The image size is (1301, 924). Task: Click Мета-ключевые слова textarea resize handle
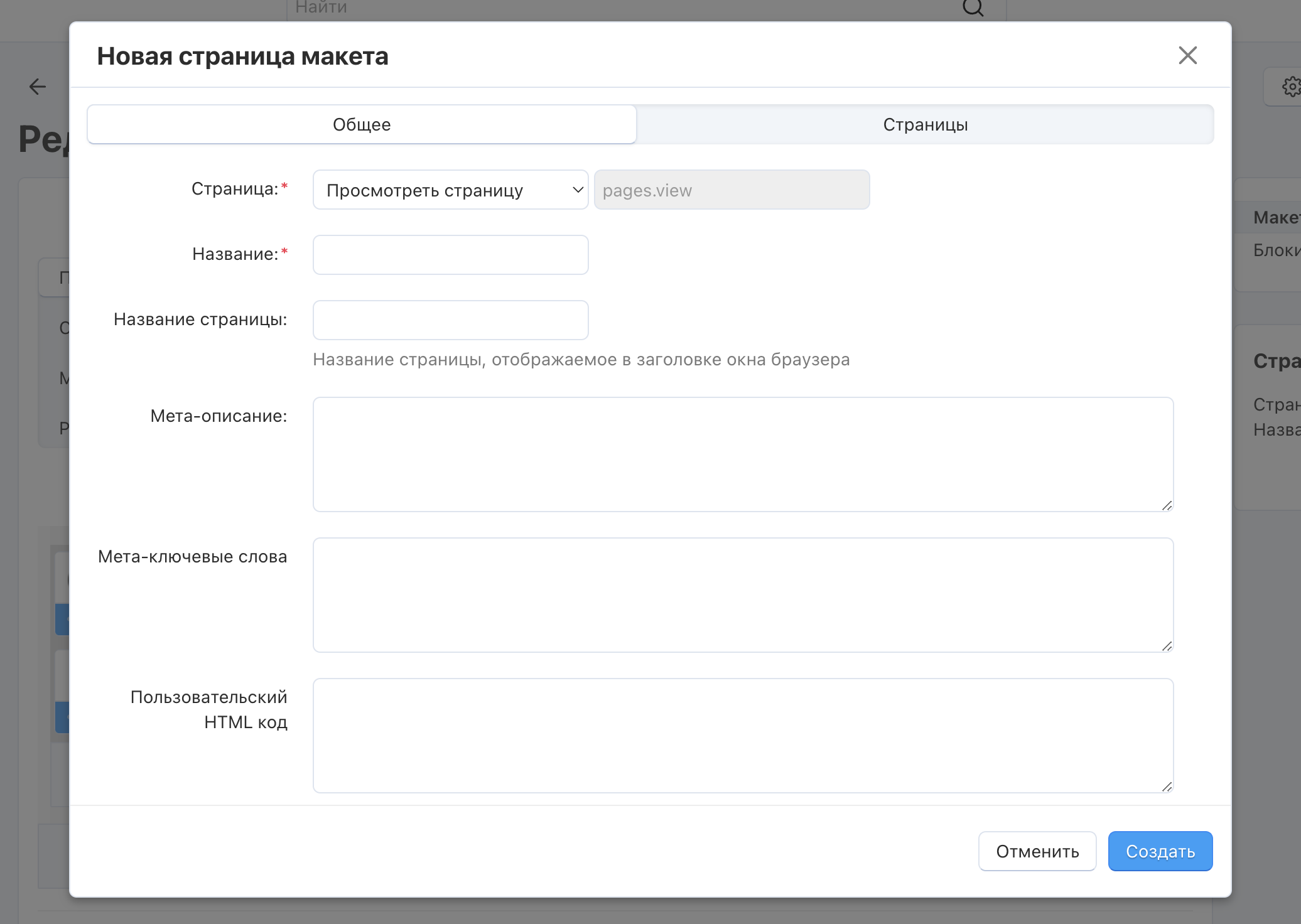coord(1167,646)
